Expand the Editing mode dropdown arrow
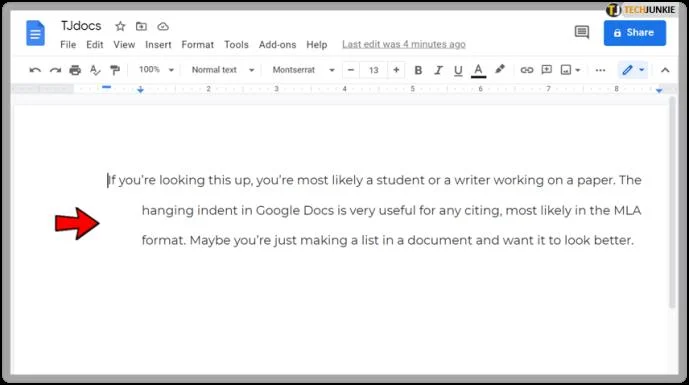689x385 pixels. pos(642,70)
